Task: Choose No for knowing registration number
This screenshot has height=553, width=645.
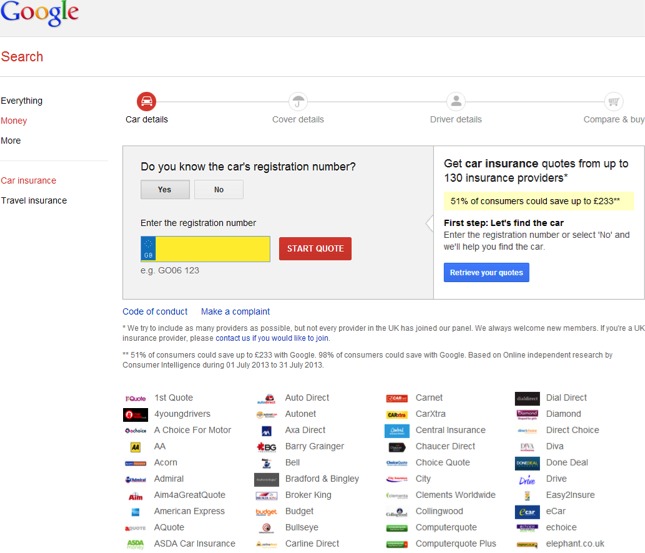Action: (219, 189)
